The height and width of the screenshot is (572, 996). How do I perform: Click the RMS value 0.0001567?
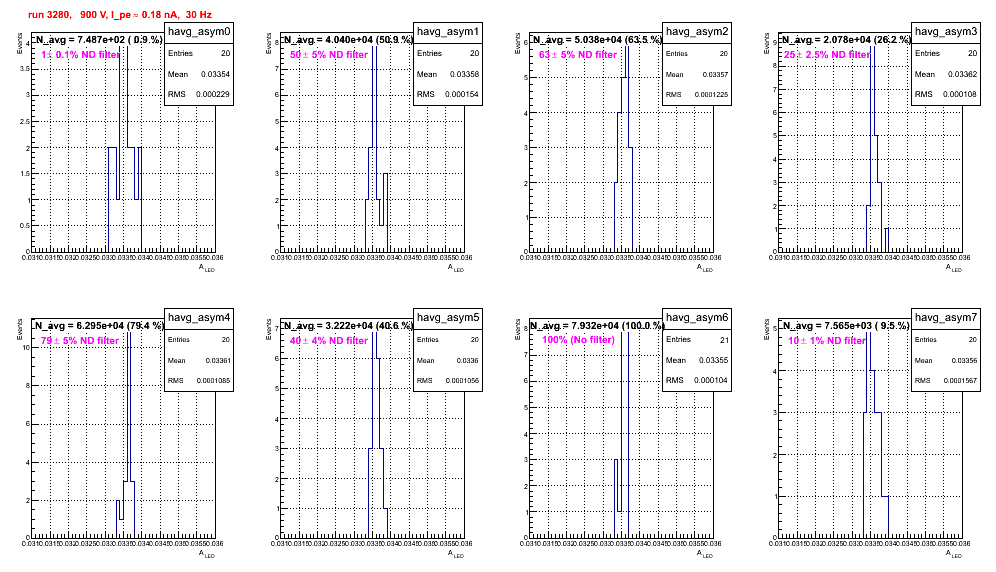(x=960, y=380)
